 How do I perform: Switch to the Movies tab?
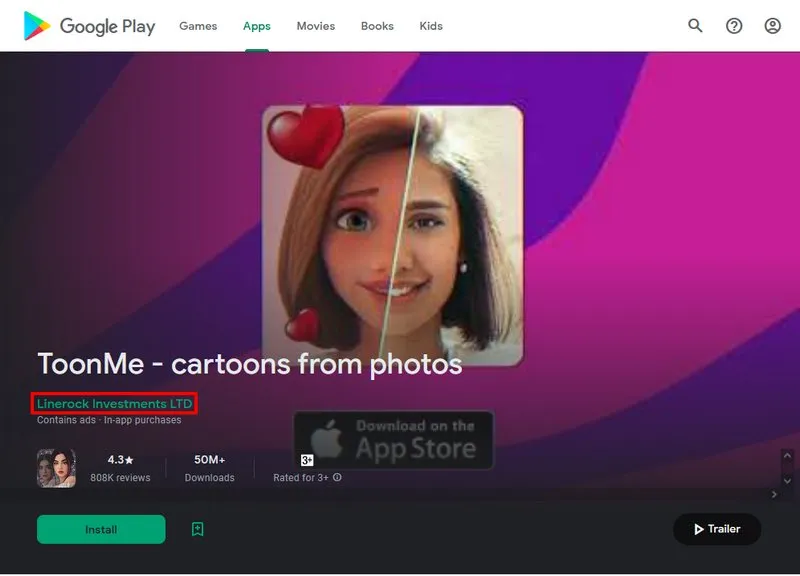[316, 26]
